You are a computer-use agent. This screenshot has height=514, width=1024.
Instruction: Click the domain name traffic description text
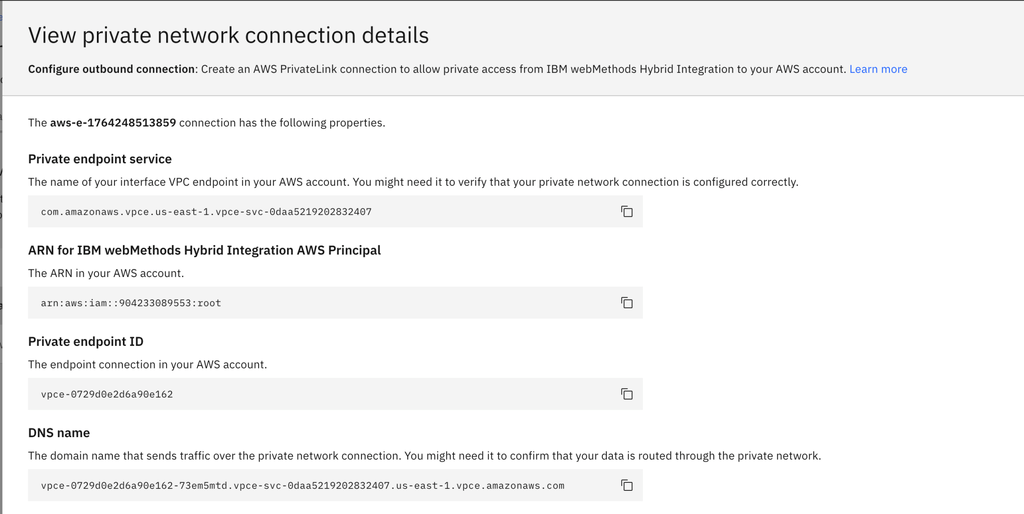coord(424,456)
